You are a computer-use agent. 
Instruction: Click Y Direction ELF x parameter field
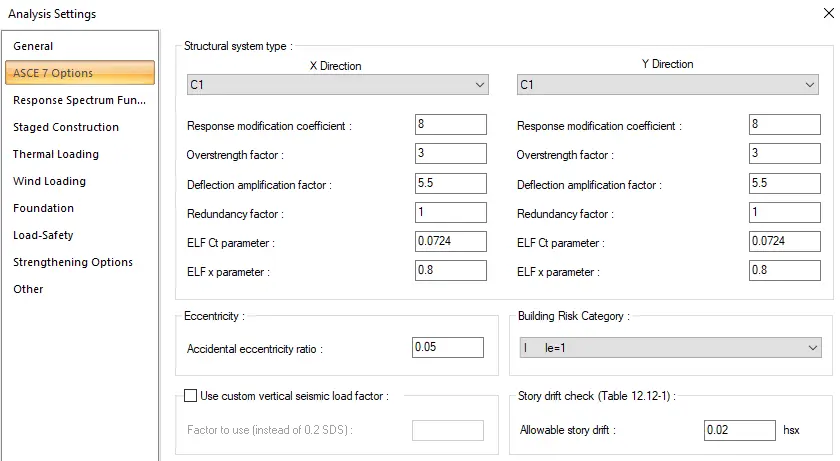784,270
